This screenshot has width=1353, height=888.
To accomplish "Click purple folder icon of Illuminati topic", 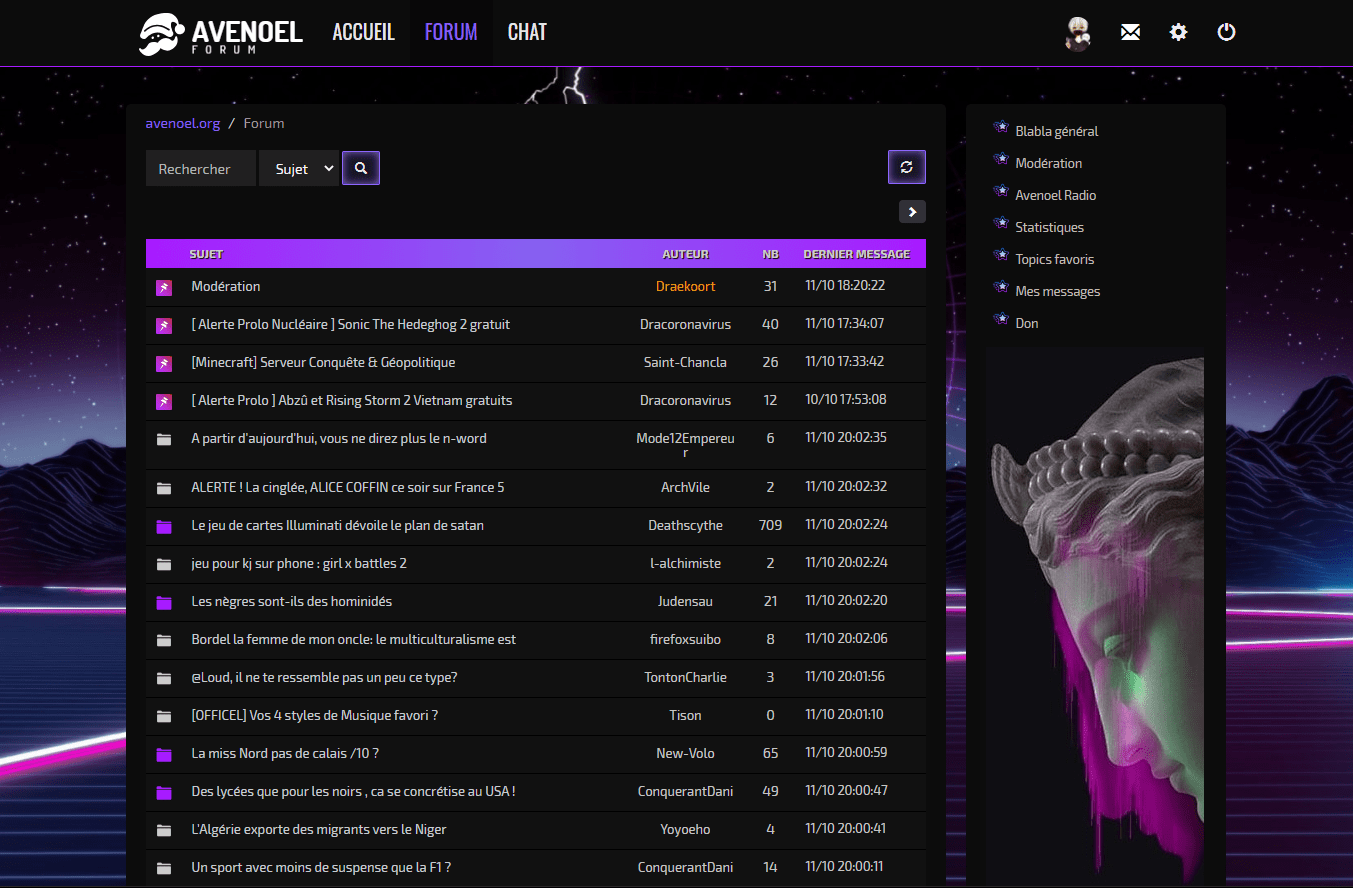I will 164,526.
